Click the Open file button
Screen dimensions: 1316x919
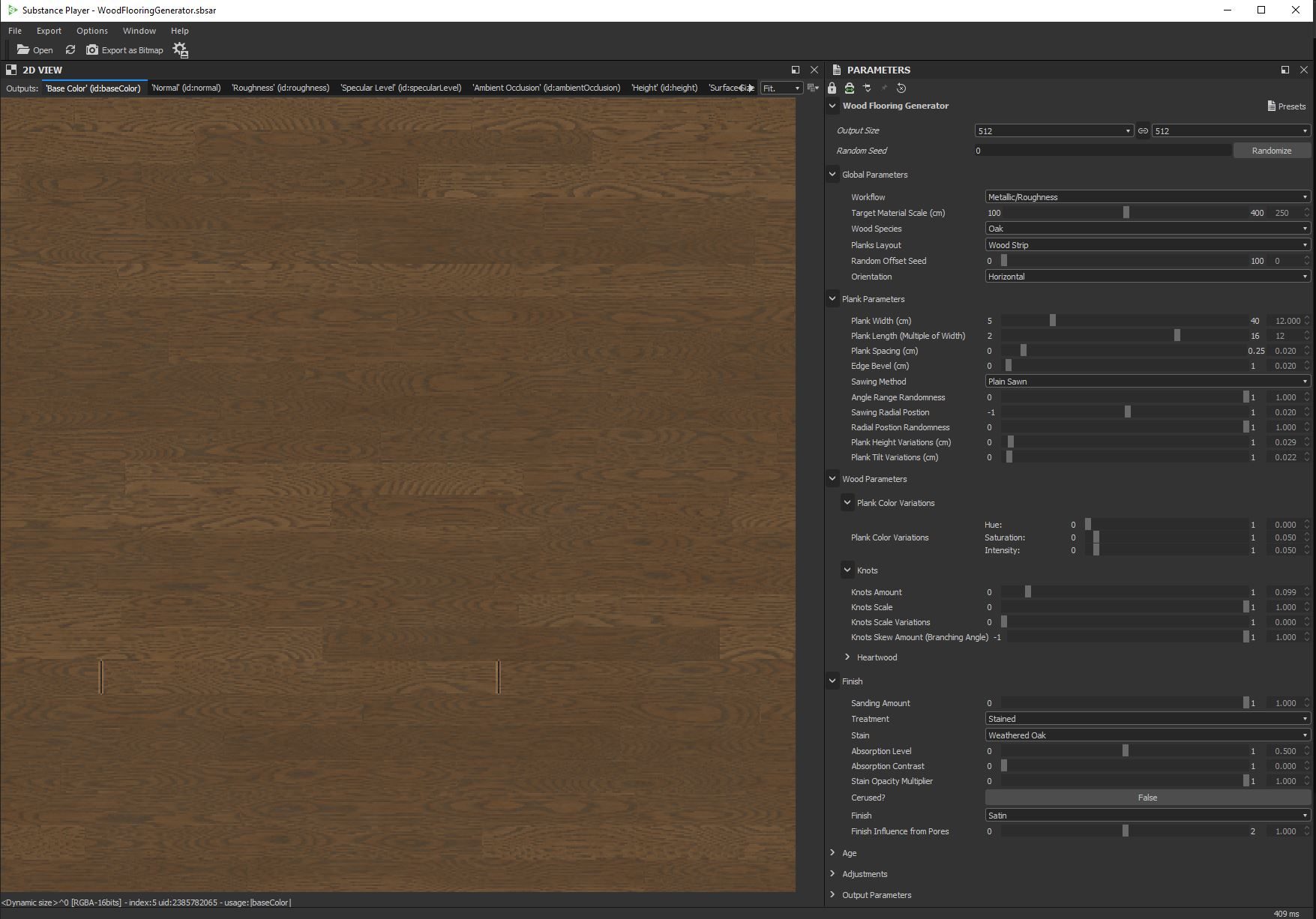point(34,49)
